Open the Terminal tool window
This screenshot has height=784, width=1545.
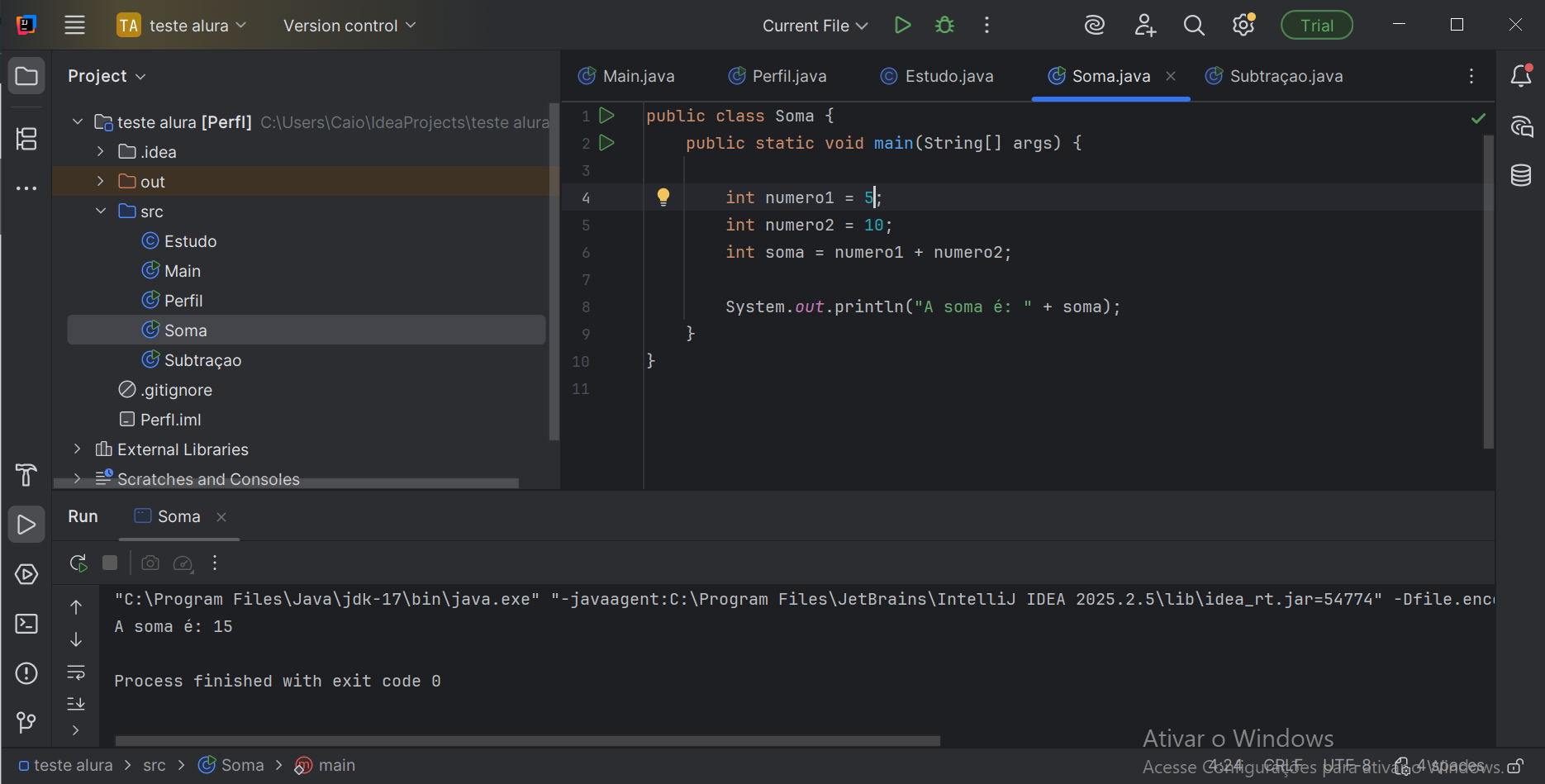coord(26,624)
